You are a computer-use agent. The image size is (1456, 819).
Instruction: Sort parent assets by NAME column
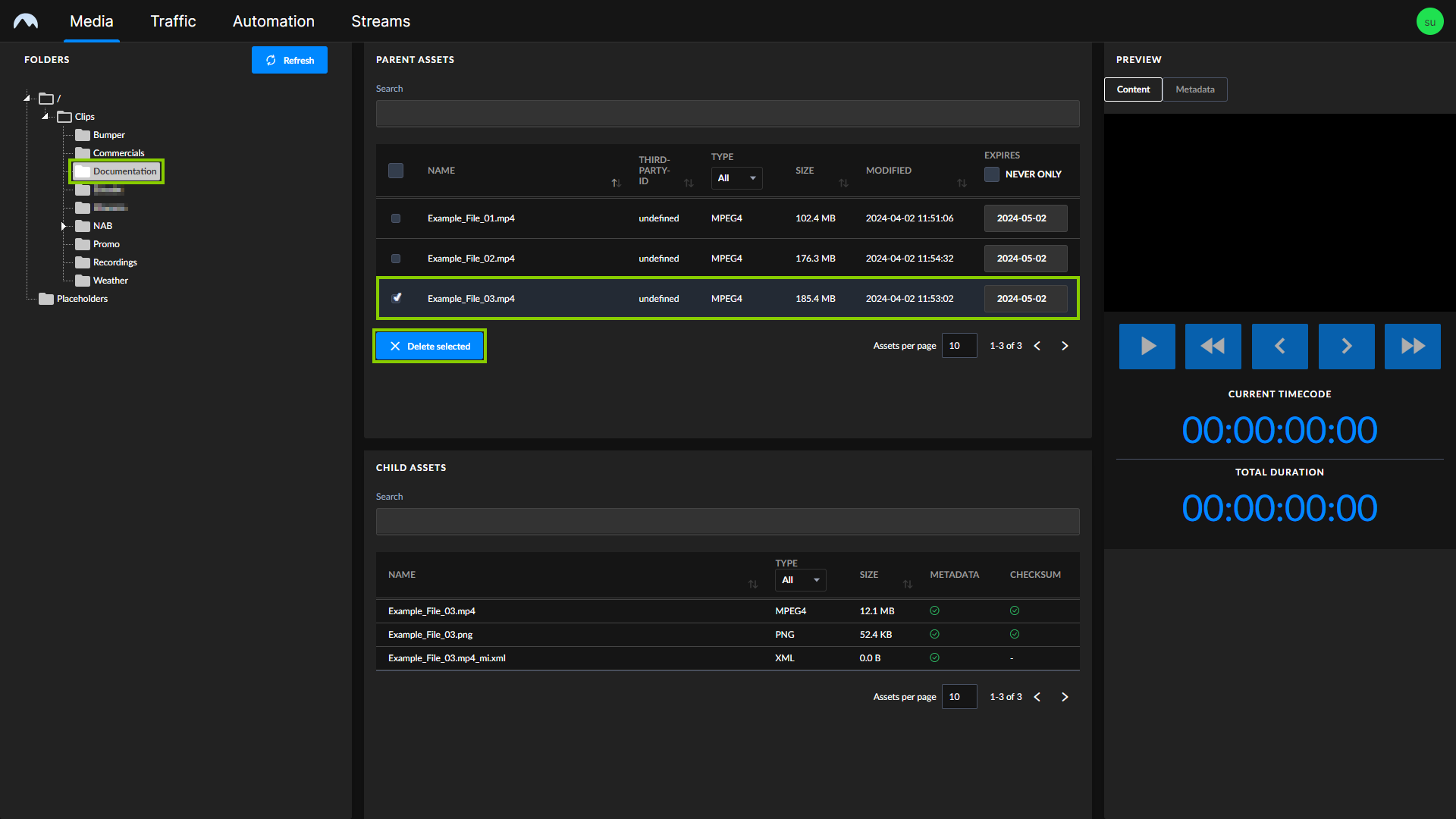pos(616,183)
